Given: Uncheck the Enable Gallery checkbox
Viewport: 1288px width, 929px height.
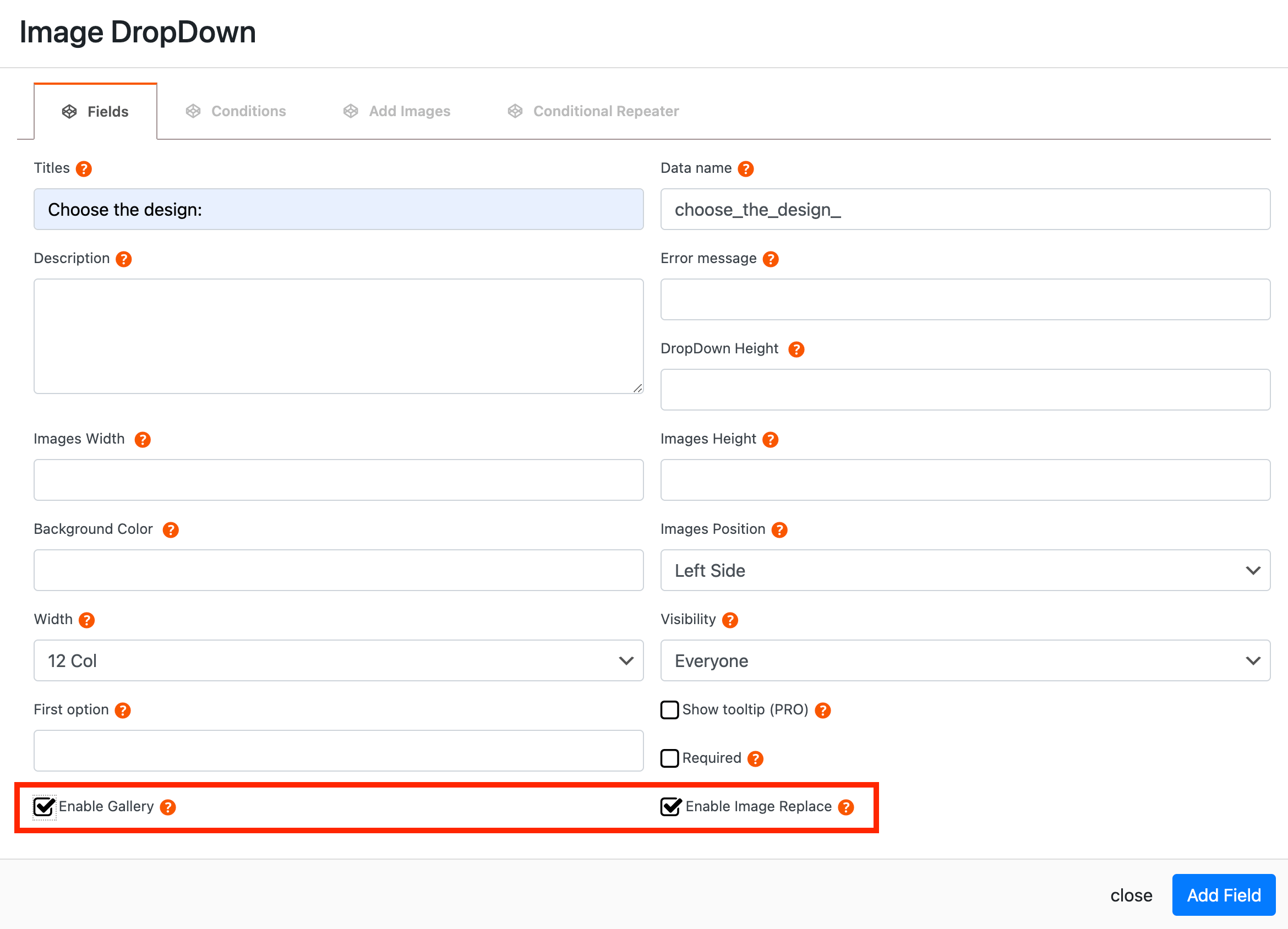Looking at the screenshot, I should coord(43,807).
